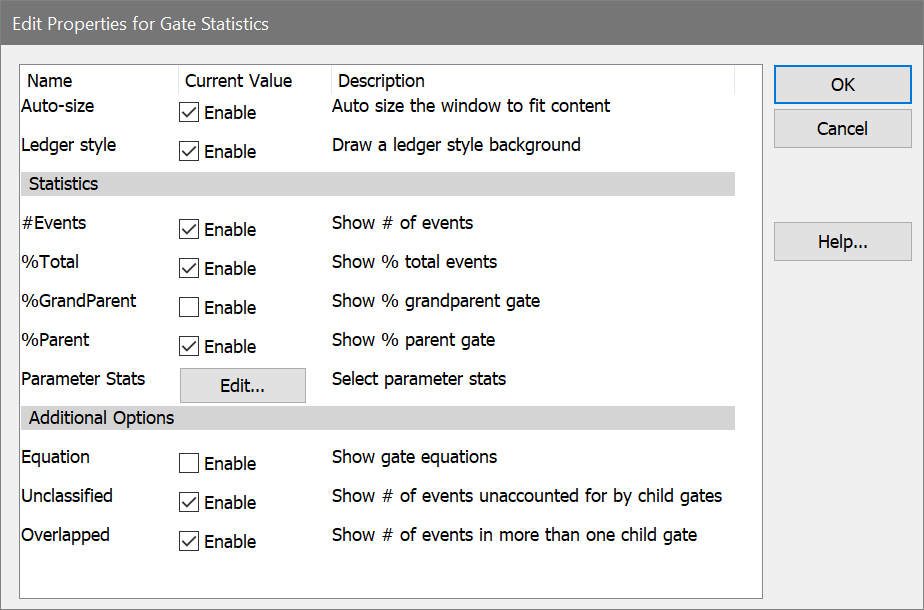The image size is (924, 610).
Task: Click the Name column header
Action: (50, 81)
